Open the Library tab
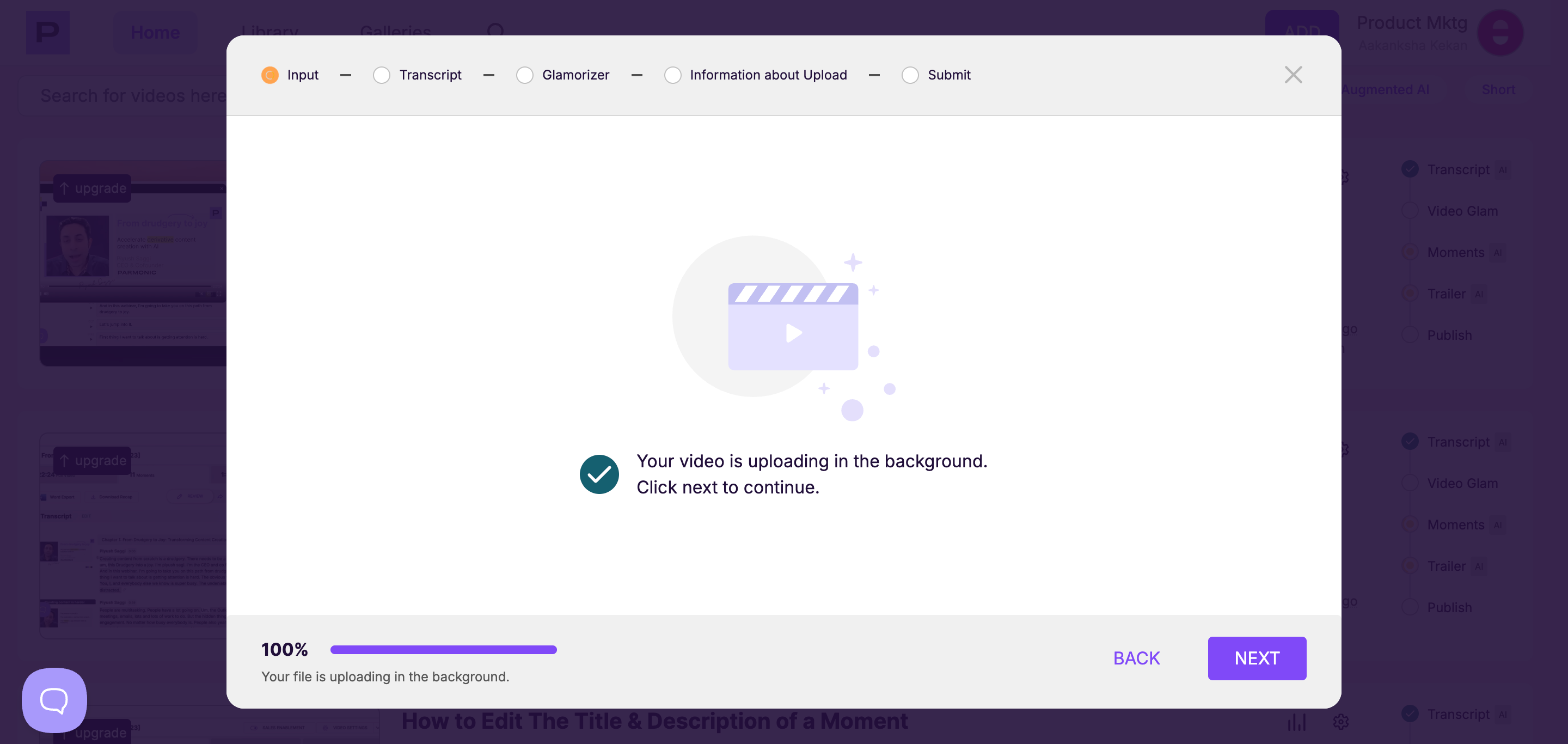 (x=269, y=32)
